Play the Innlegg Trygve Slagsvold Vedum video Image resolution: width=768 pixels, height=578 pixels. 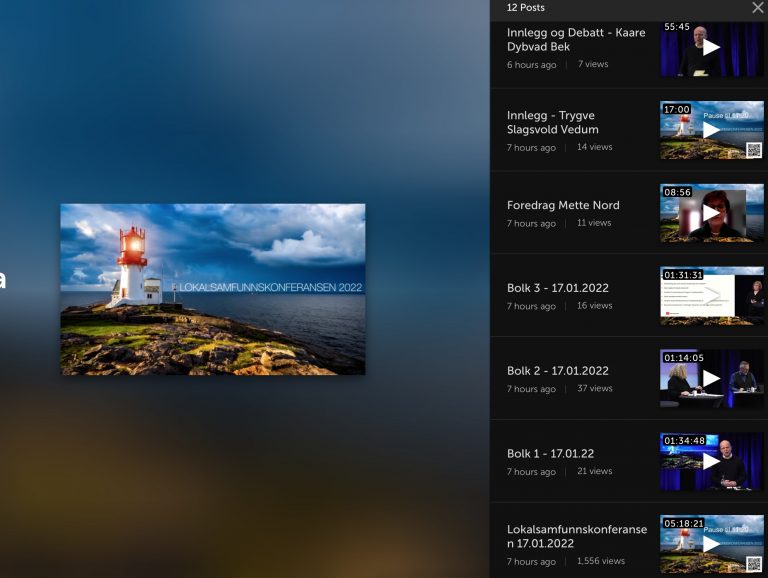click(x=711, y=130)
